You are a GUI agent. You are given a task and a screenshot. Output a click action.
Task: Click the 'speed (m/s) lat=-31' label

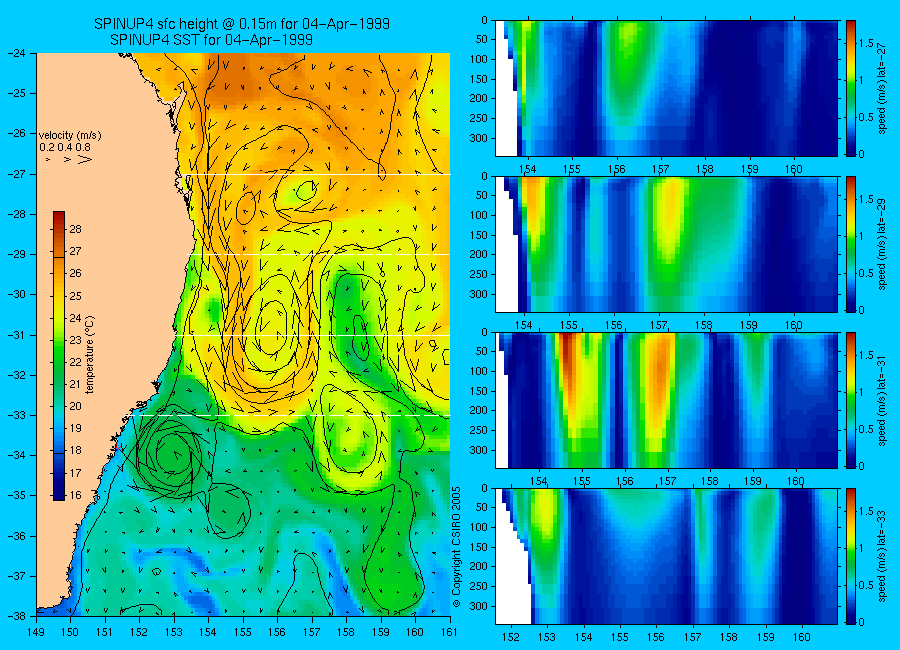tap(882, 400)
